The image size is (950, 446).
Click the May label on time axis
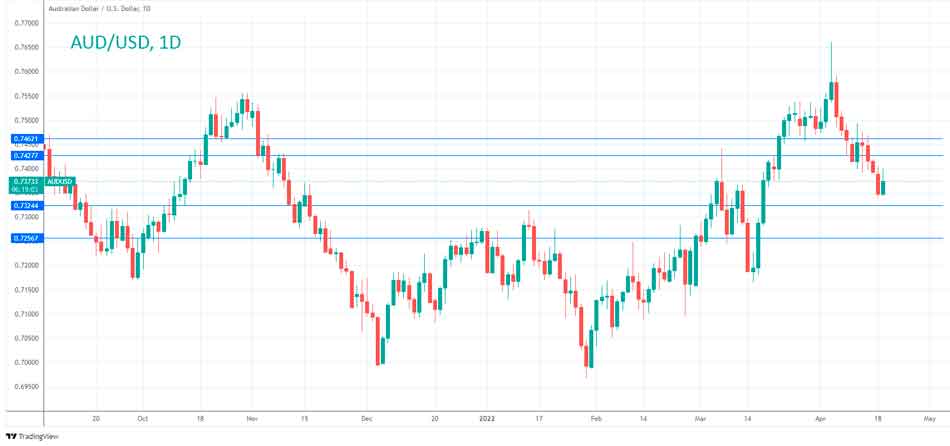pyautogui.click(x=929, y=421)
